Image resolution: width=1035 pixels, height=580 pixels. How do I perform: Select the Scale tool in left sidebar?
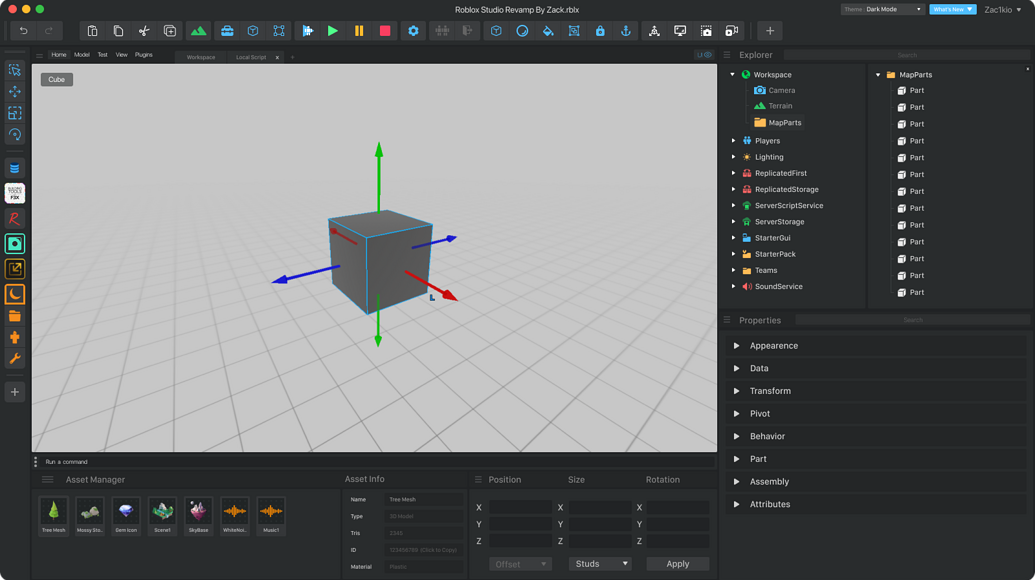tap(14, 114)
